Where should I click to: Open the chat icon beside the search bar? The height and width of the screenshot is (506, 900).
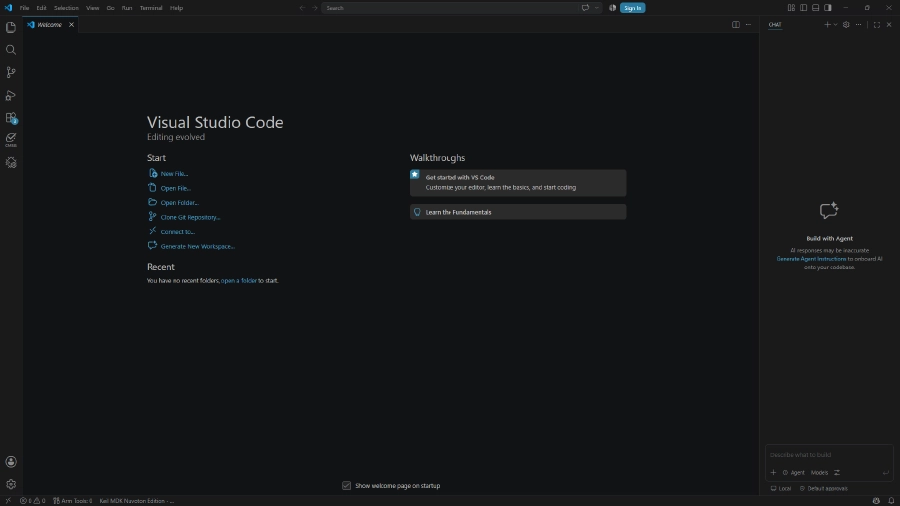pyautogui.click(x=585, y=8)
